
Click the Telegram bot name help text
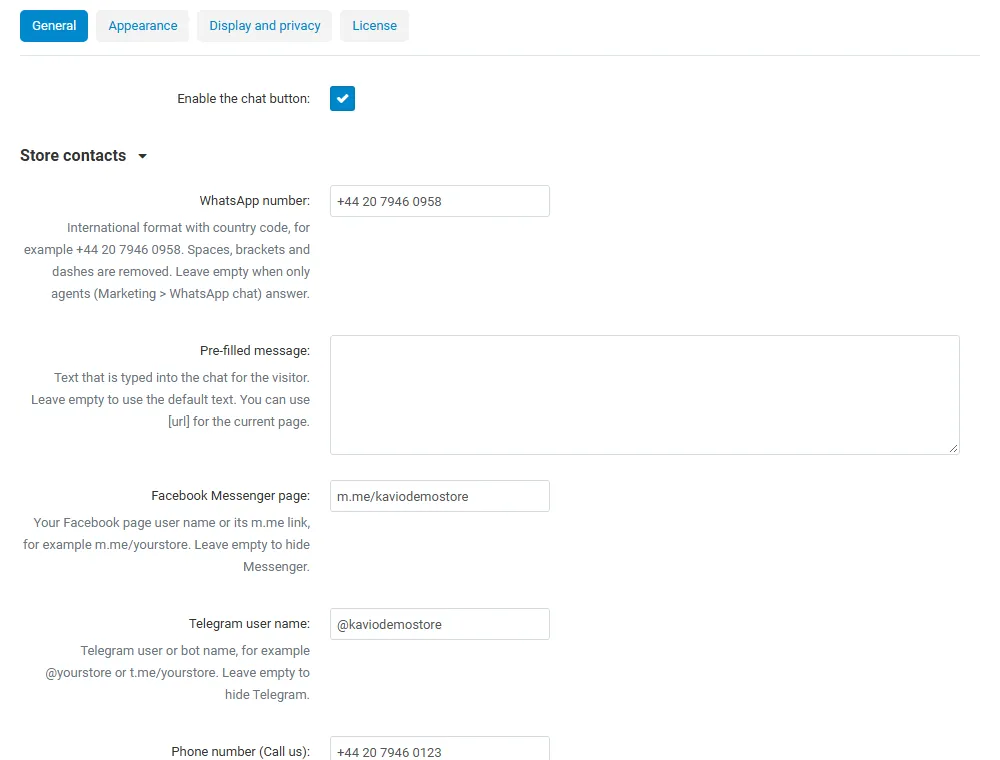[177, 673]
